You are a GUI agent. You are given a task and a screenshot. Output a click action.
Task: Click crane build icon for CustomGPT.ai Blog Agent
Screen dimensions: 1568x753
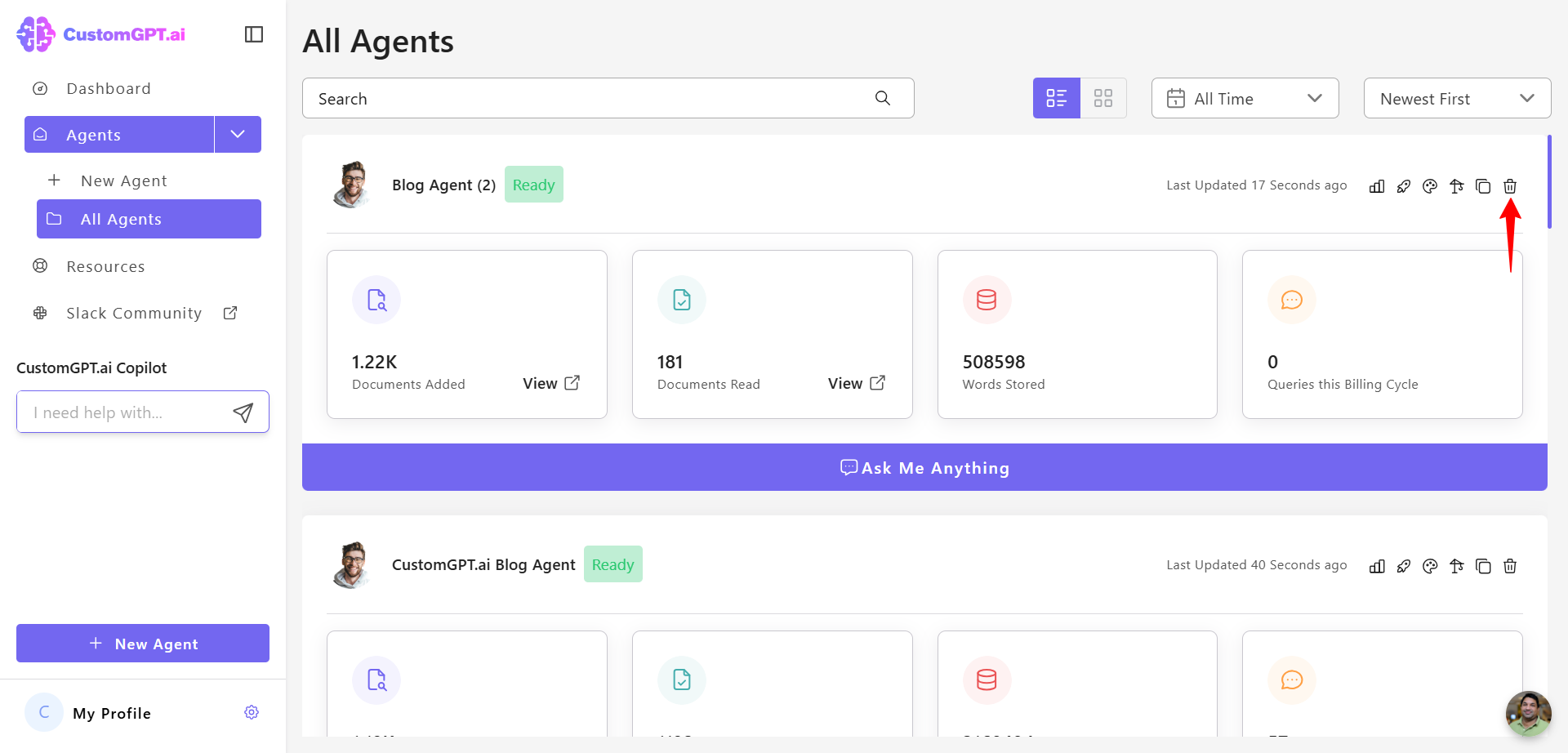[1457, 566]
